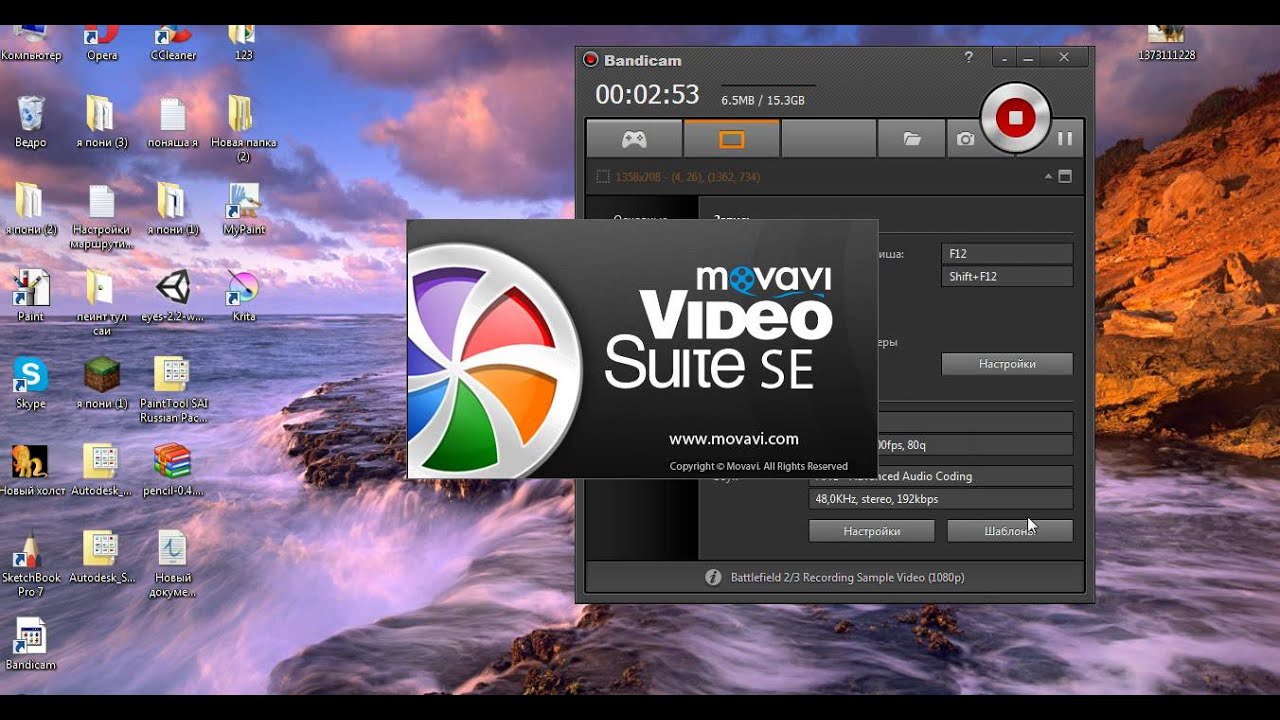Click the Шаблоны button

click(x=1010, y=531)
